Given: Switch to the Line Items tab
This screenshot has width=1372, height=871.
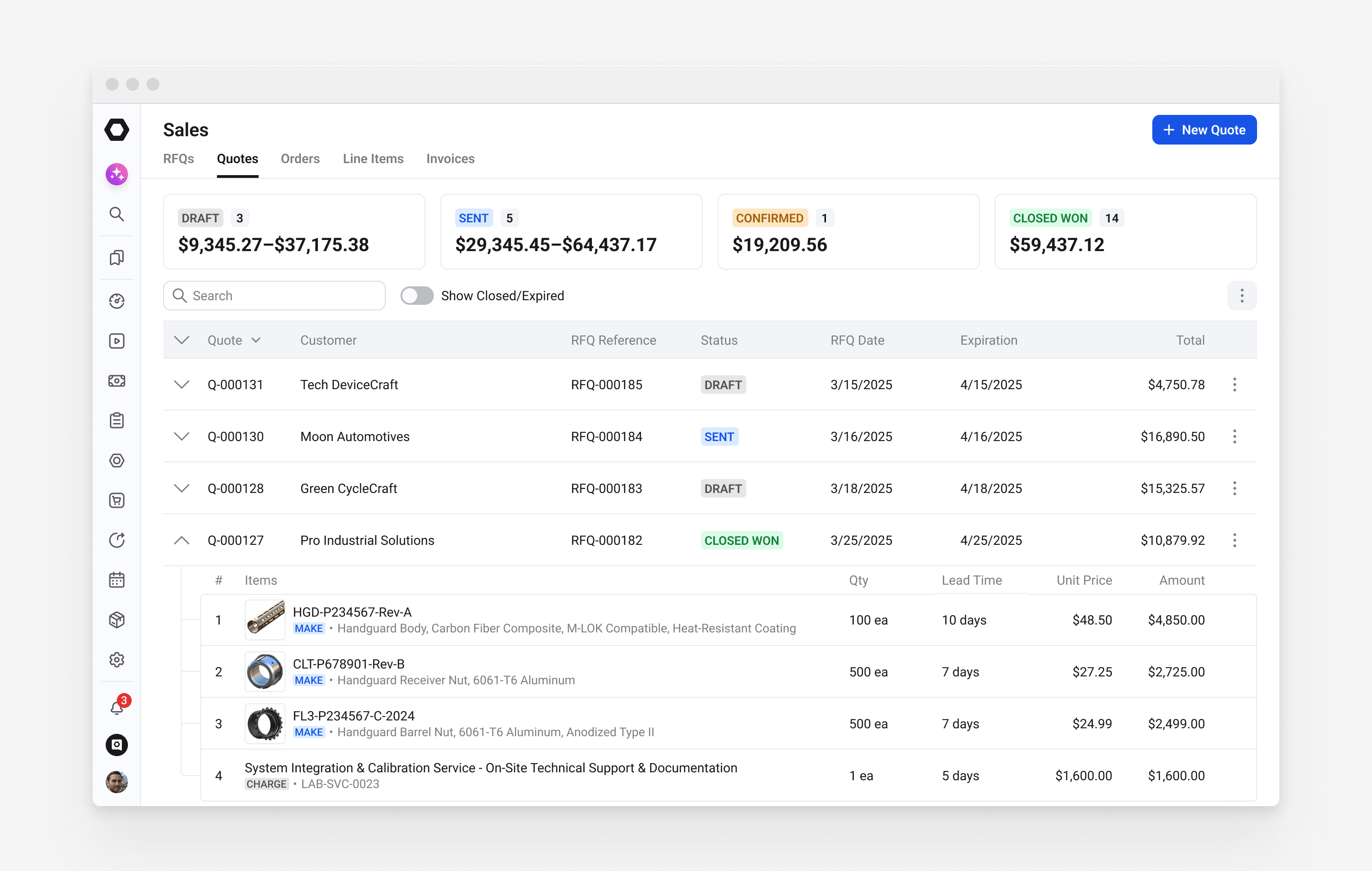Looking at the screenshot, I should (373, 159).
